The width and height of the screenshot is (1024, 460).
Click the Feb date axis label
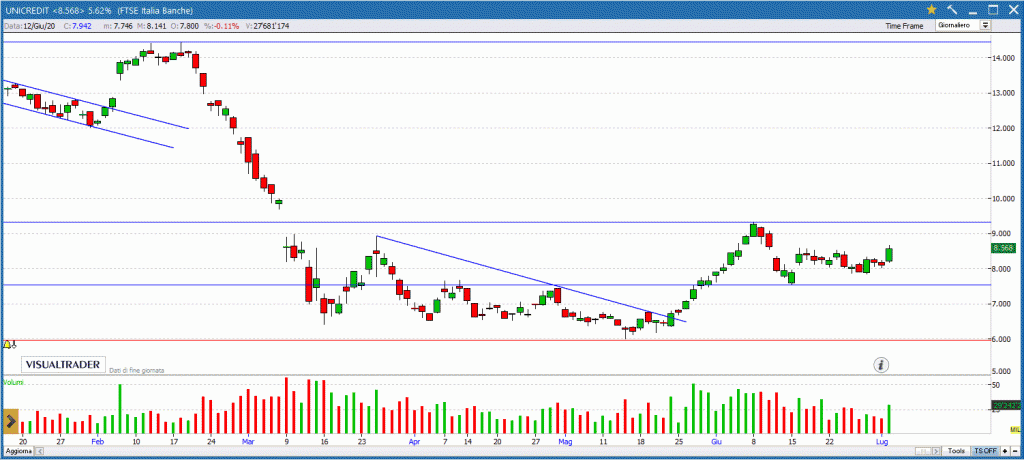click(97, 441)
